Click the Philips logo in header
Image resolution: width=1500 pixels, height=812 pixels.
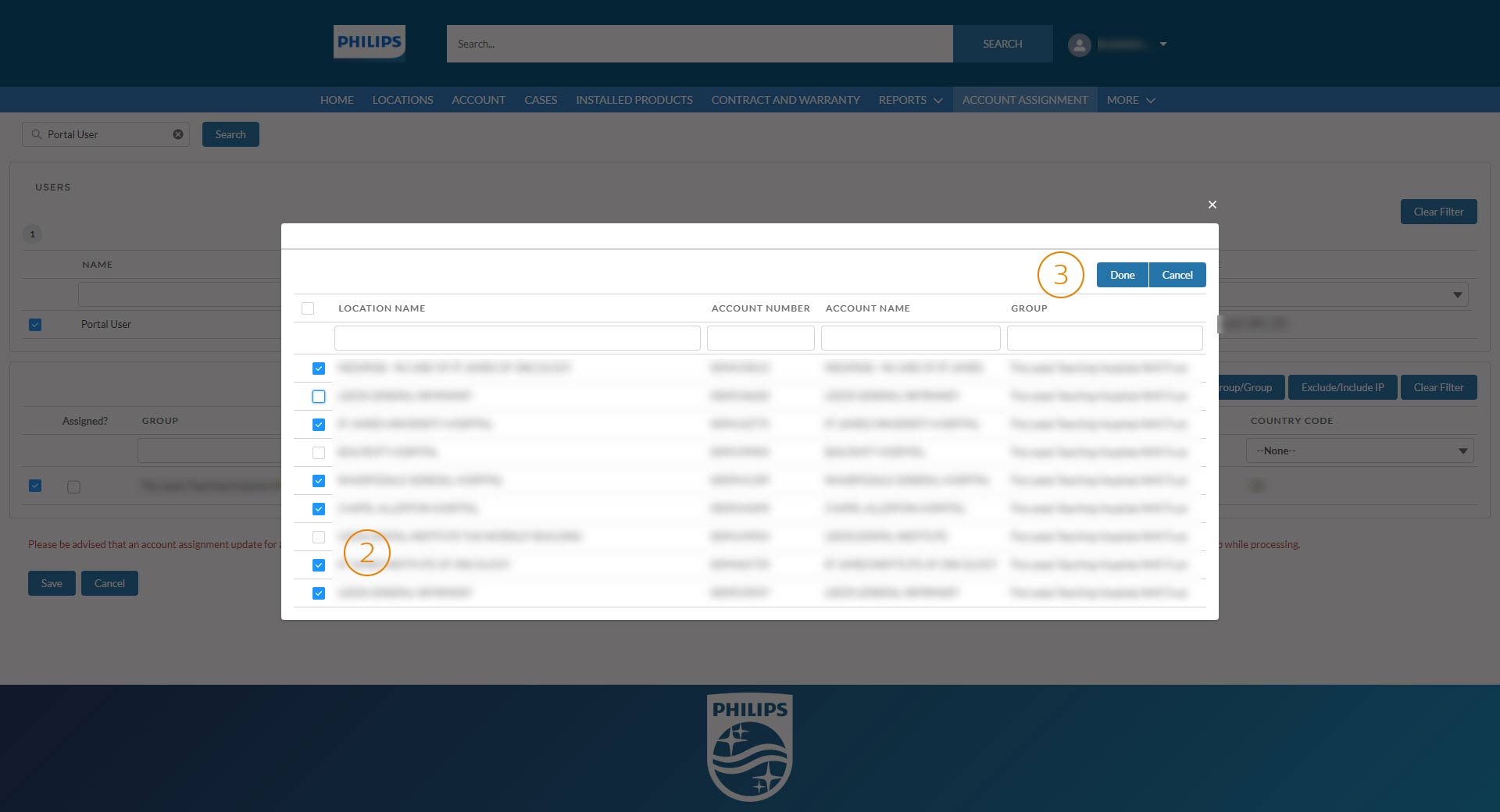(369, 42)
